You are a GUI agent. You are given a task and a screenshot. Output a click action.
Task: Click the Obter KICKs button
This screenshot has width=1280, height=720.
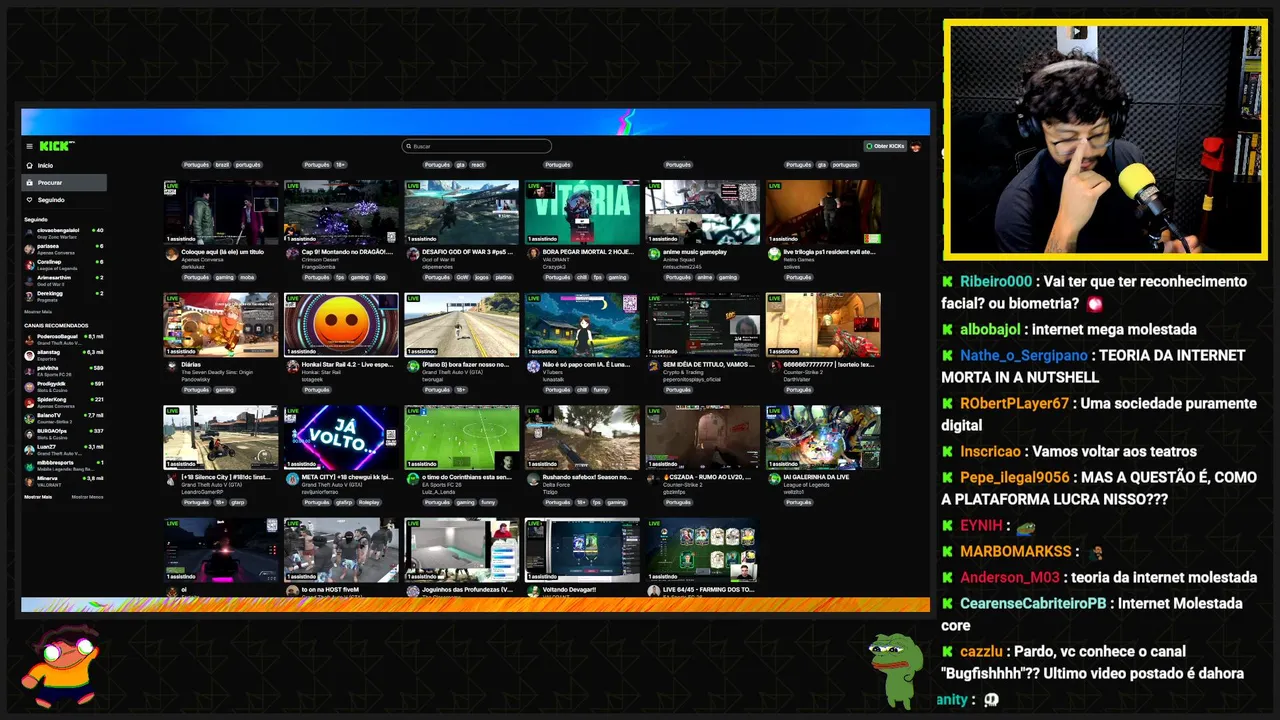[884, 146]
